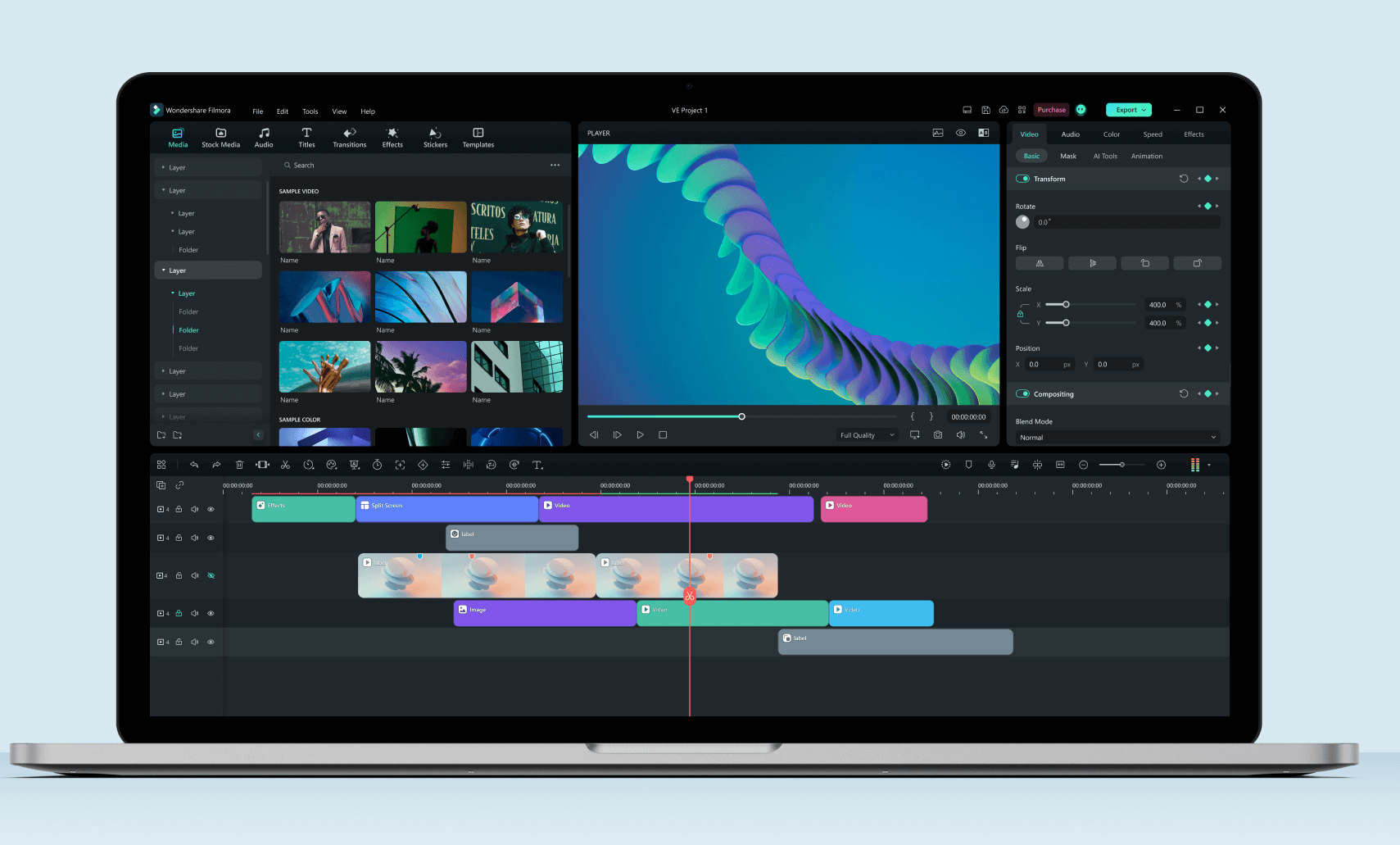Click the delete trash icon in timeline toolbar
Image resolution: width=1400 pixels, height=845 pixels.
[x=239, y=465]
